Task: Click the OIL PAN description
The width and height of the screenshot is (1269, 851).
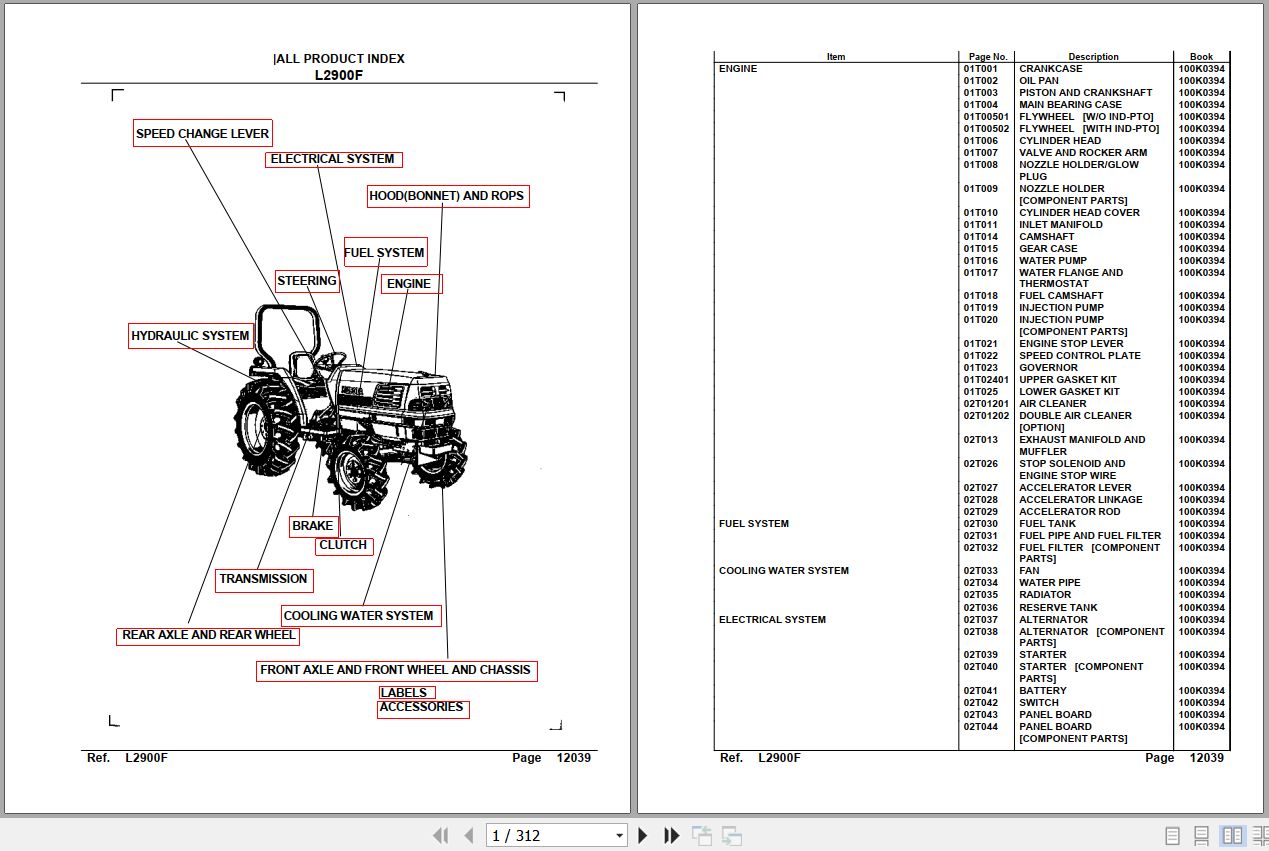Action: tap(1039, 81)
